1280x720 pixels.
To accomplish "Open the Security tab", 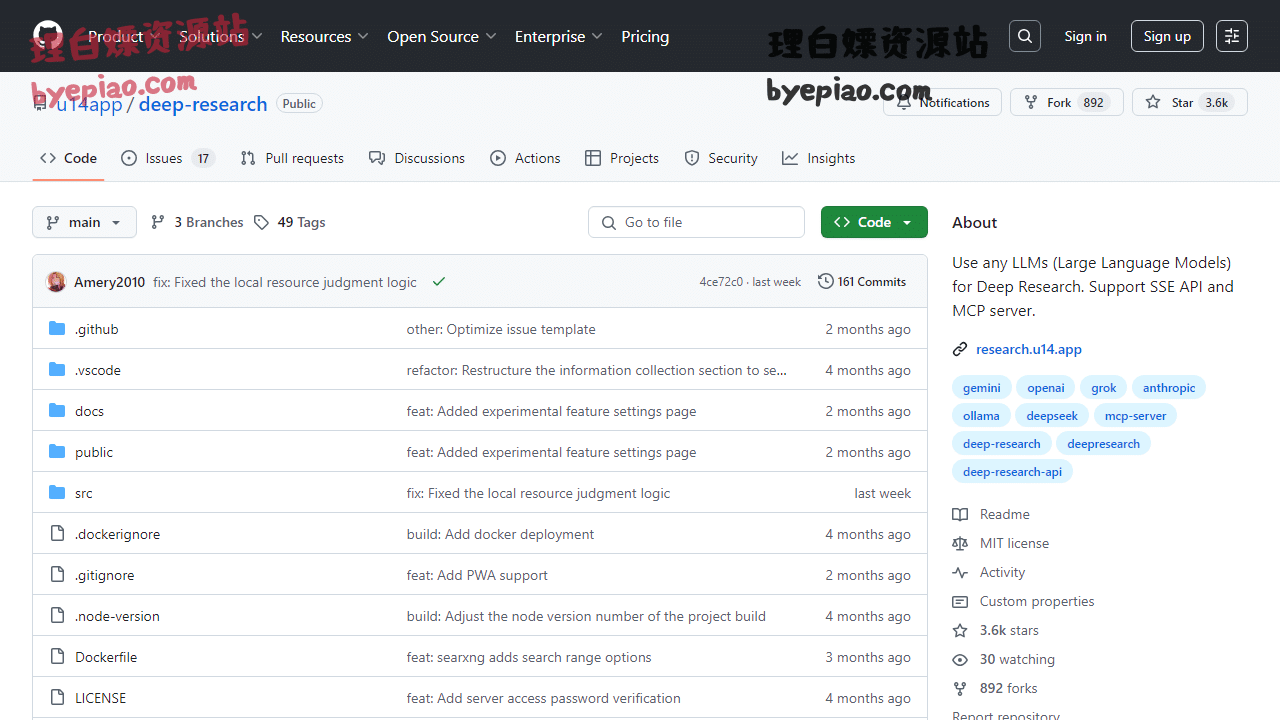I will tap(721, 158).
